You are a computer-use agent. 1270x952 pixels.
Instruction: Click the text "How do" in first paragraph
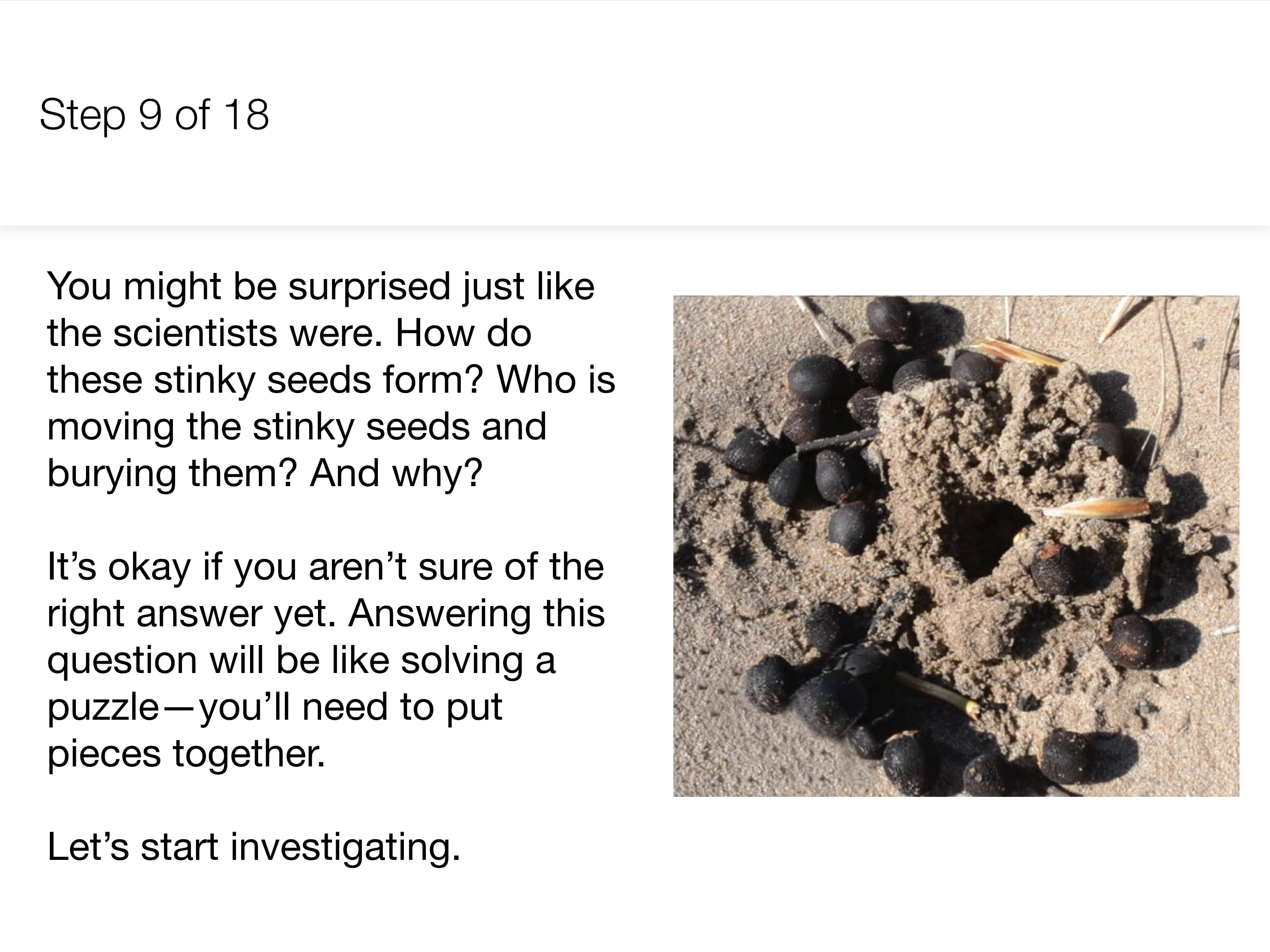pyautogui.click(x=463, y=333)
